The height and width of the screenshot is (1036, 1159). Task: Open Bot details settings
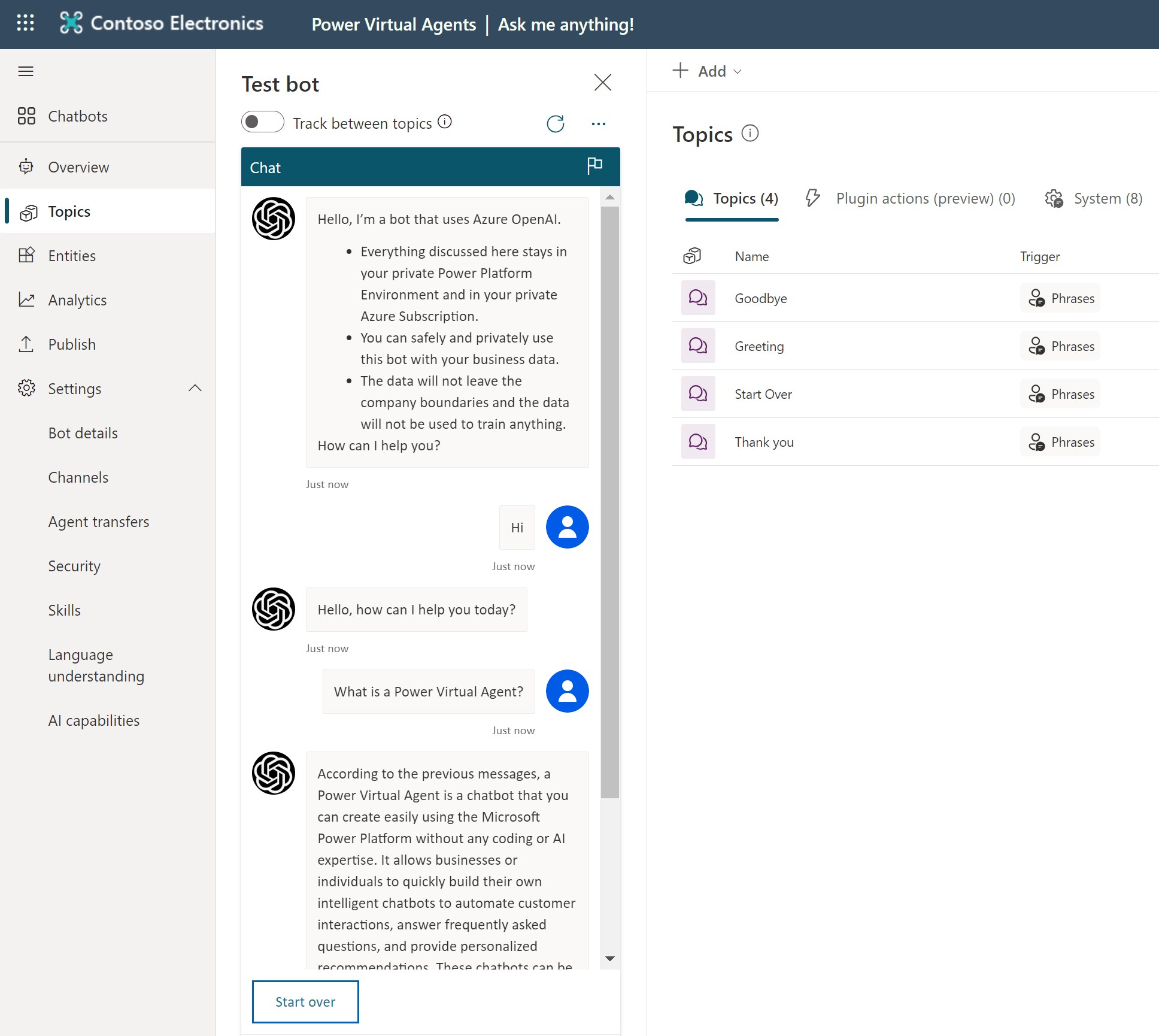[83, 433]
